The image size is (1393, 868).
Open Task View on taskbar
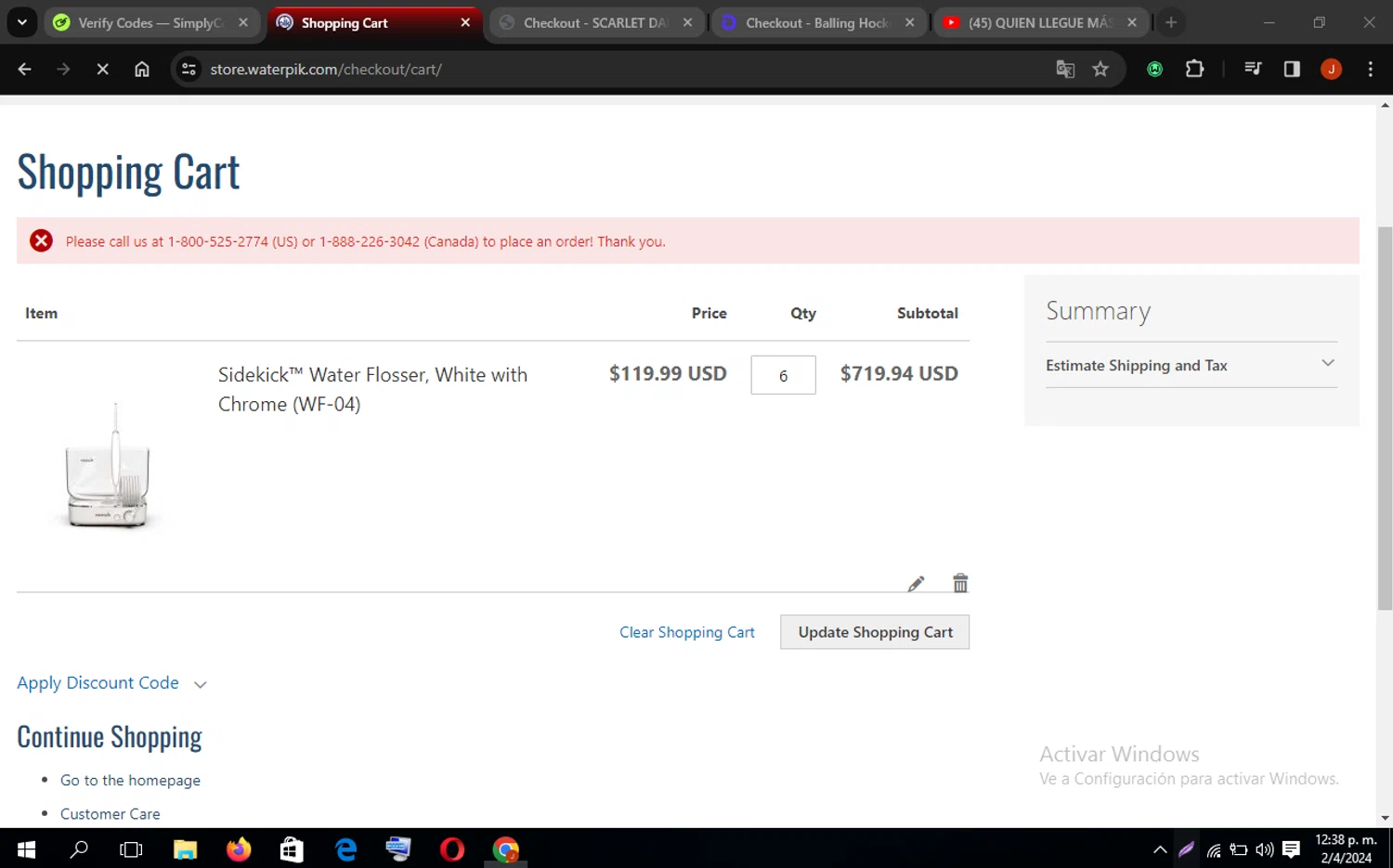(x=132, y=849)
